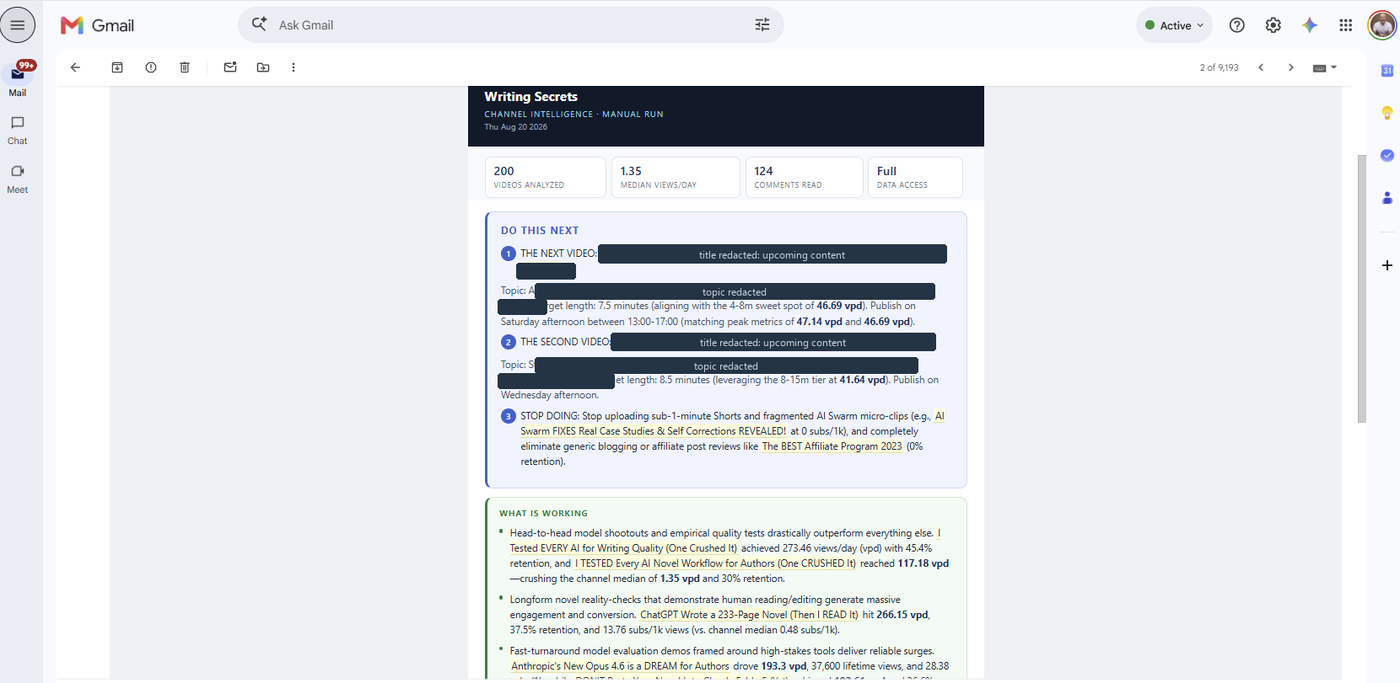Open the input tools keyboard dropdown

[x=1325, y=67]
